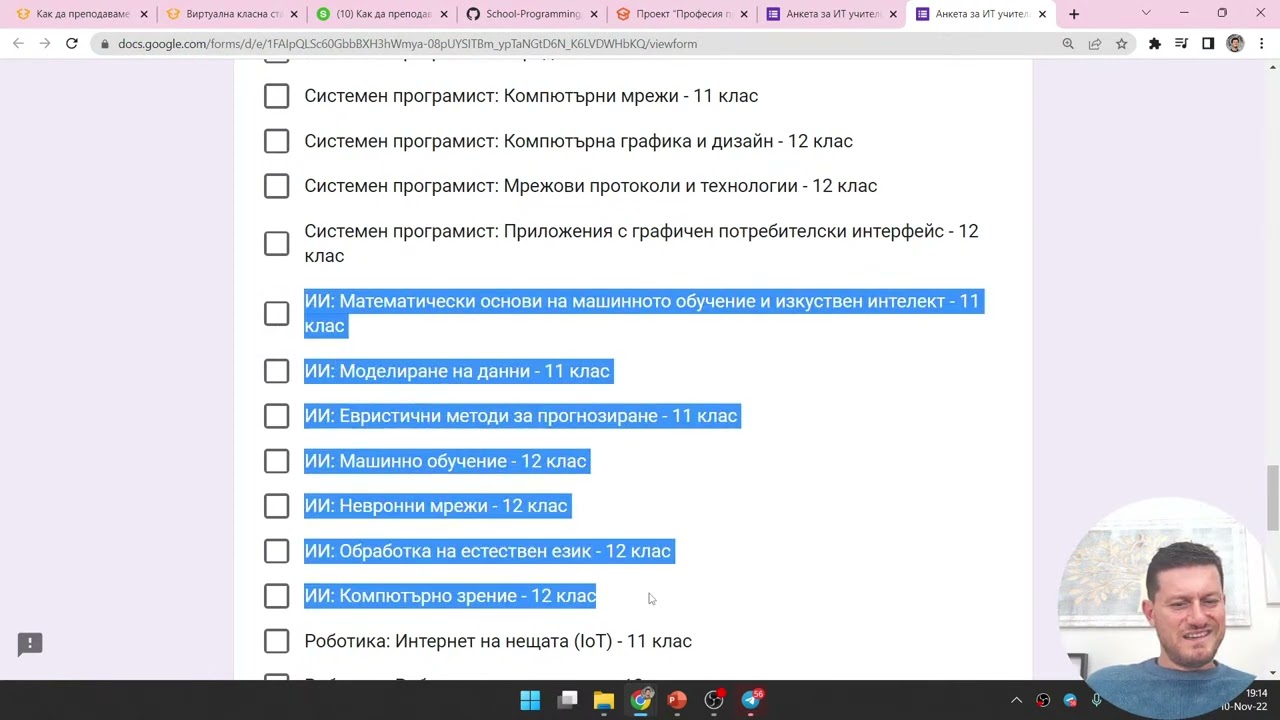Show hidden system tray icons
The image size is (1280, 720).
pos(1016,700)
